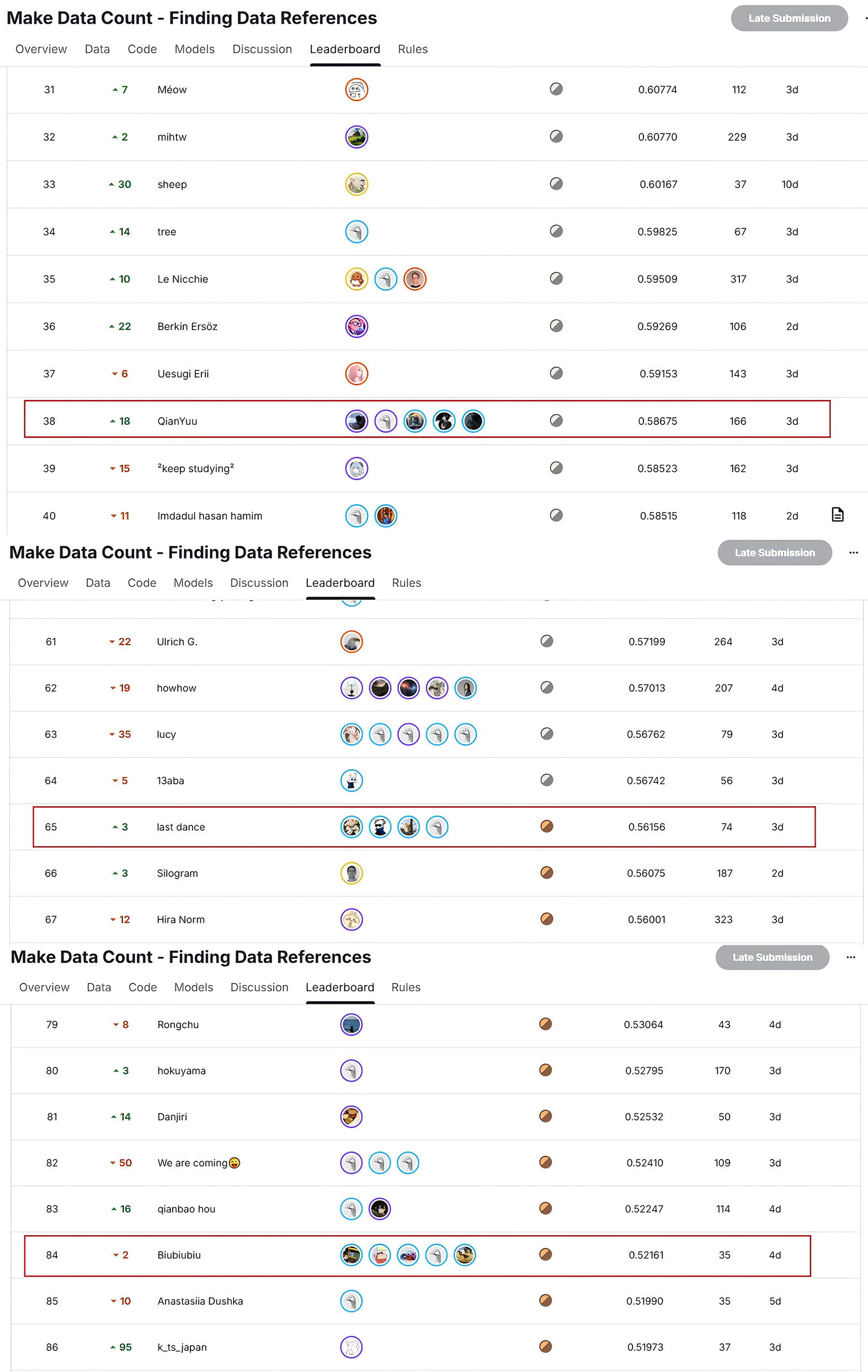Select the highlighted row for team last dance
868x1372 pixels.
pos(424,827)
